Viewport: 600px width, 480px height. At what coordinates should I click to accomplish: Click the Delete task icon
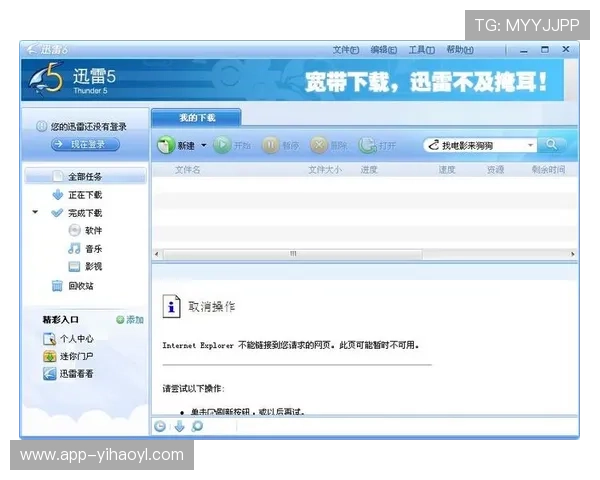coord(319,145)
